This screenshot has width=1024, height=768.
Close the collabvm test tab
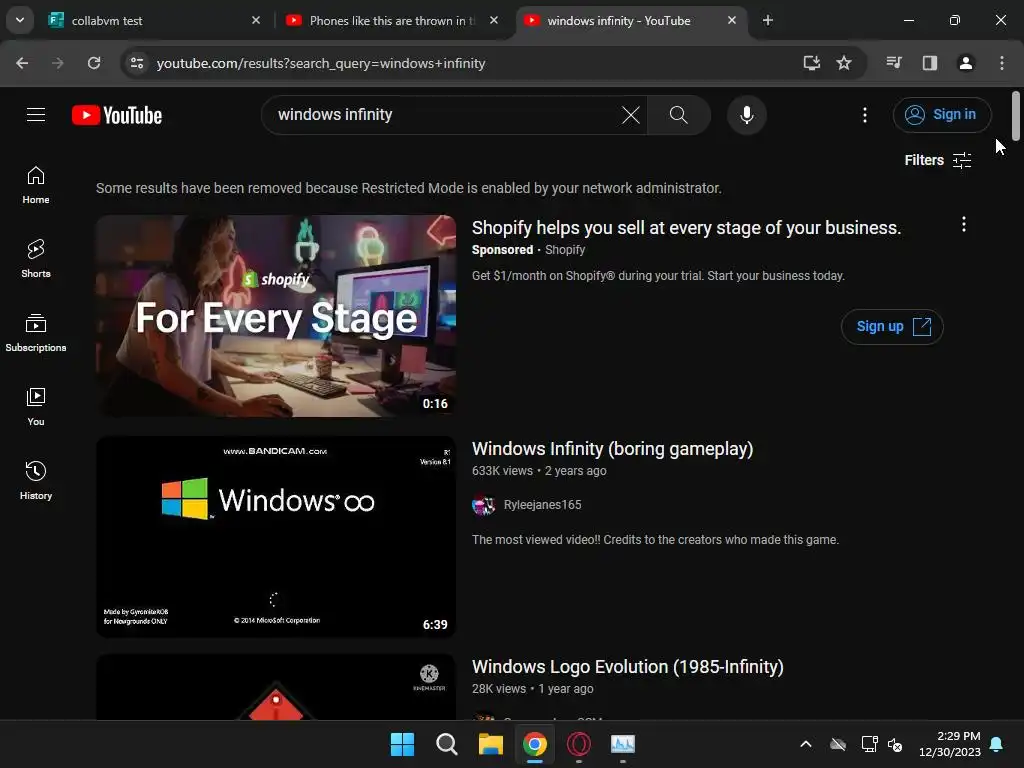(x=256, y=21)
